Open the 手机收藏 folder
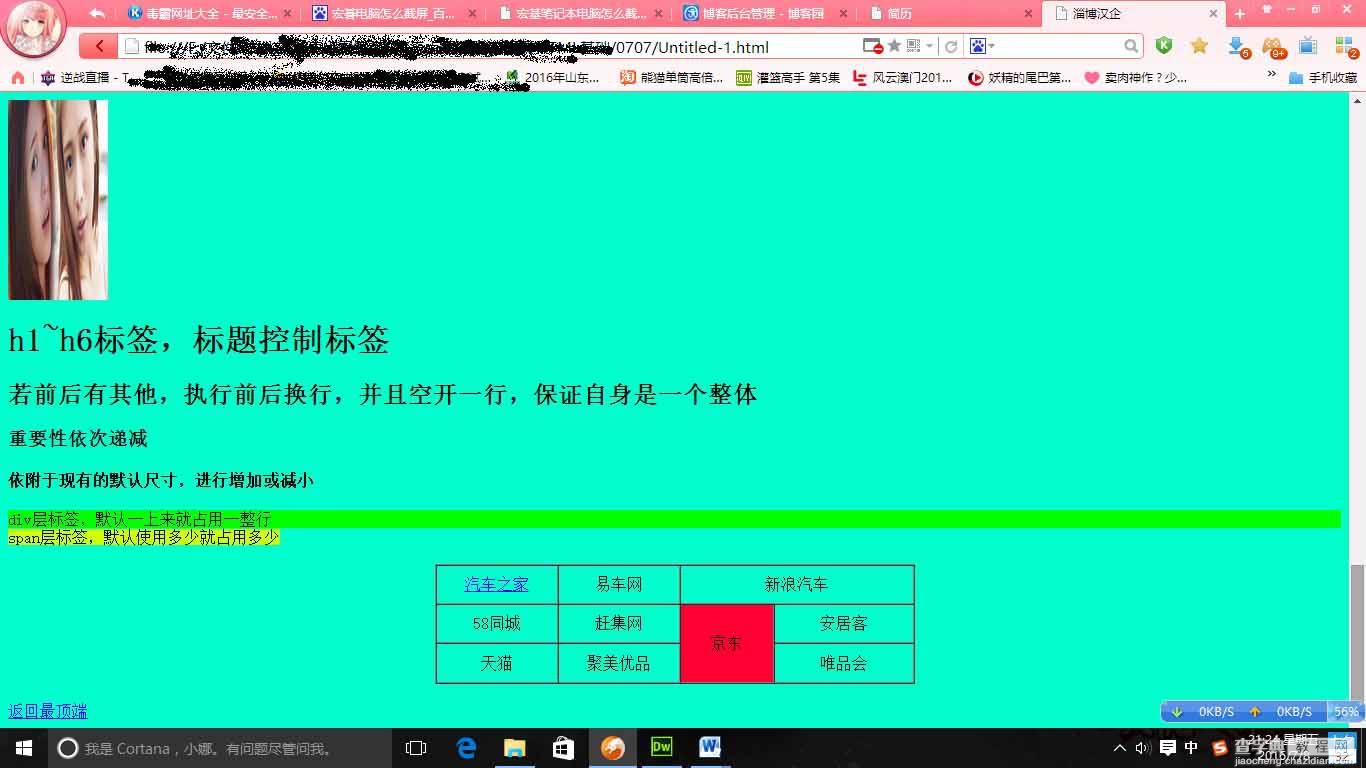Image resolution: width=1366 pixels, height=768 pixels. click(x=1323, y=77)
